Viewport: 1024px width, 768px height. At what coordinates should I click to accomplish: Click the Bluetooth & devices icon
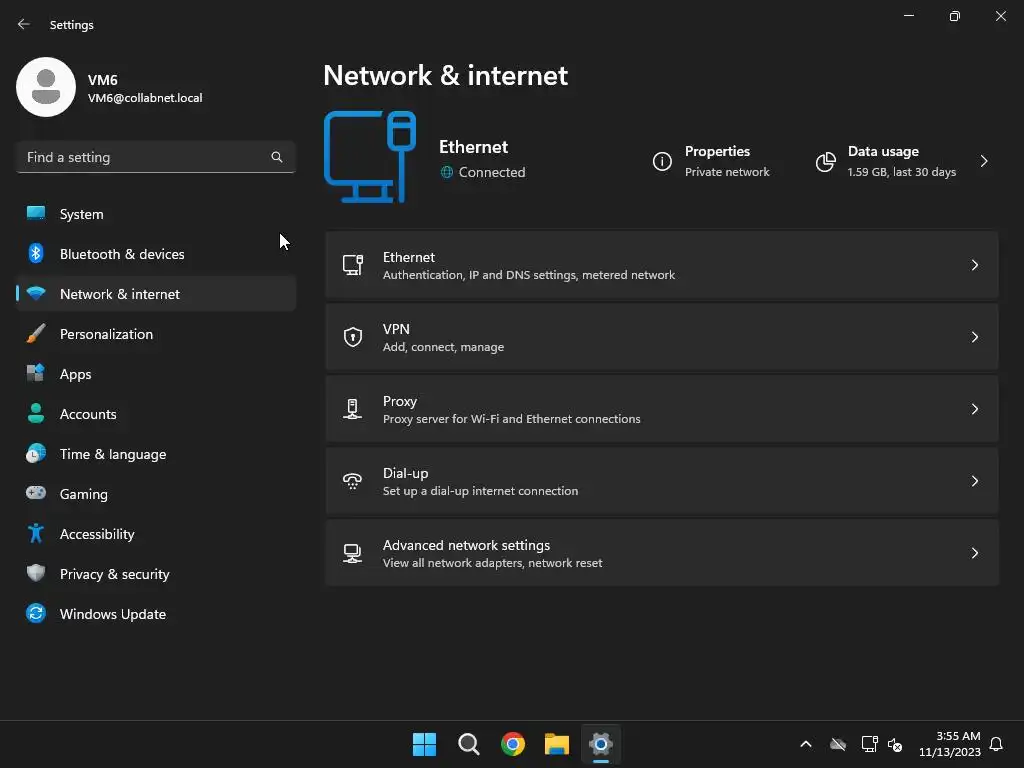(36, 254)
